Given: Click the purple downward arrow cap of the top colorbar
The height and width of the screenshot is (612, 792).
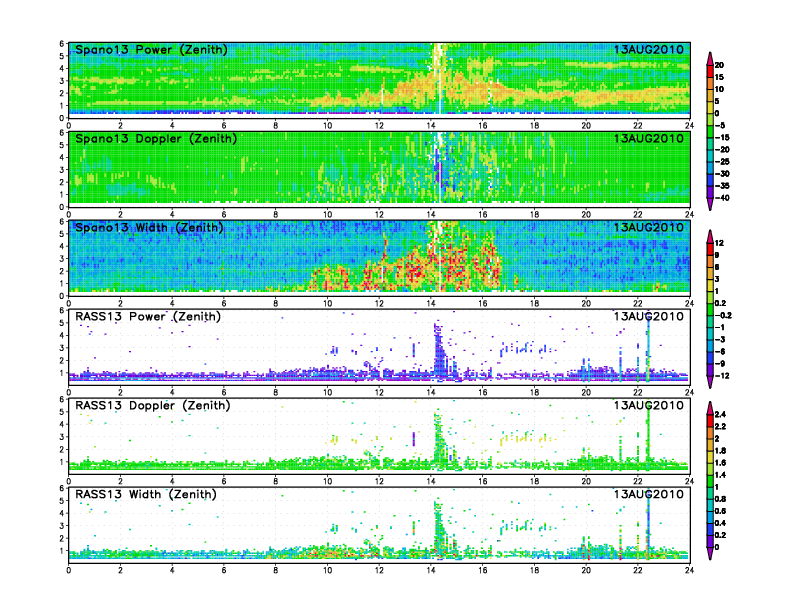Looking at the screenshot, I should coord(710,207).
